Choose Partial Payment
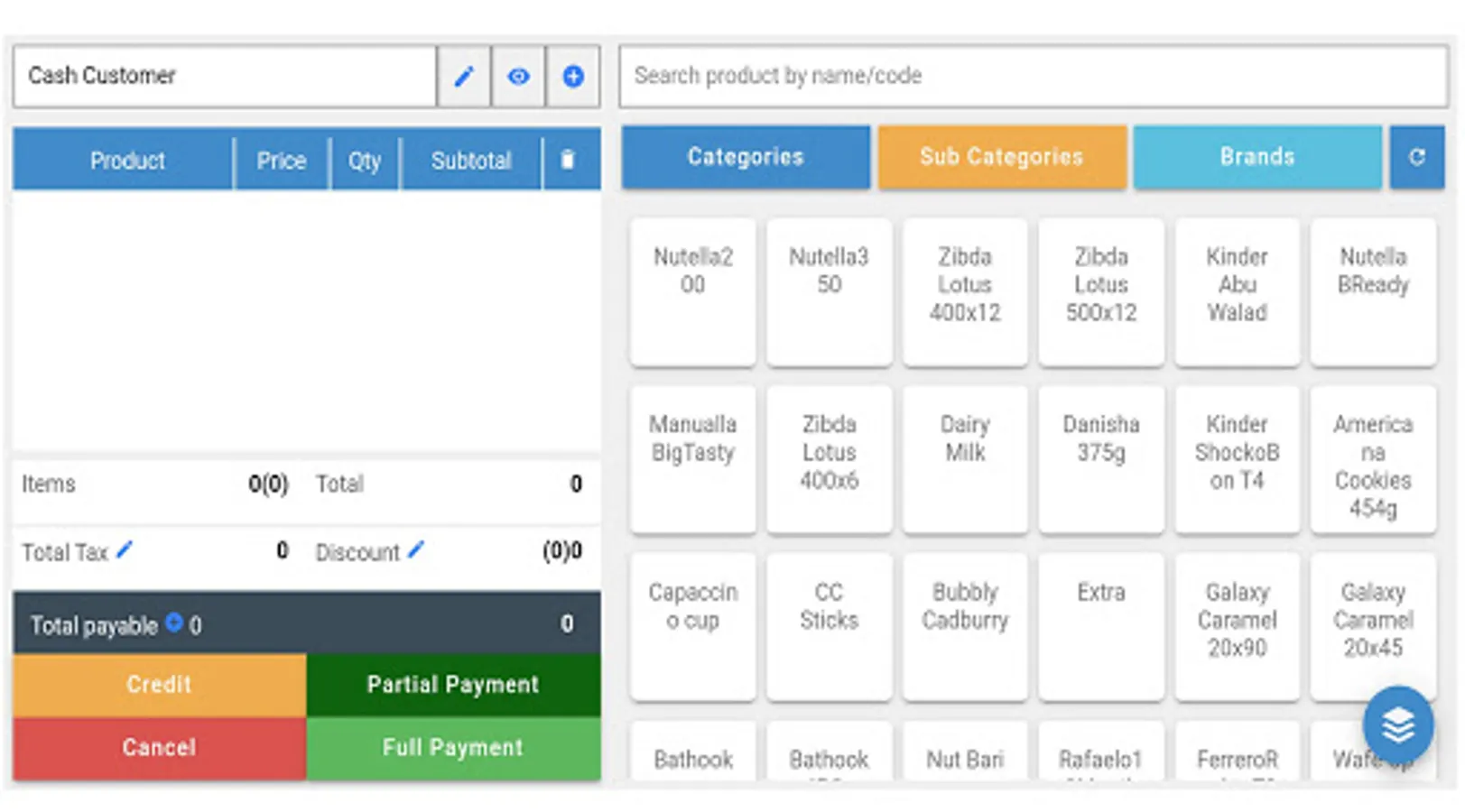This screenshot has width=1465, height=812. coord(453,685)
